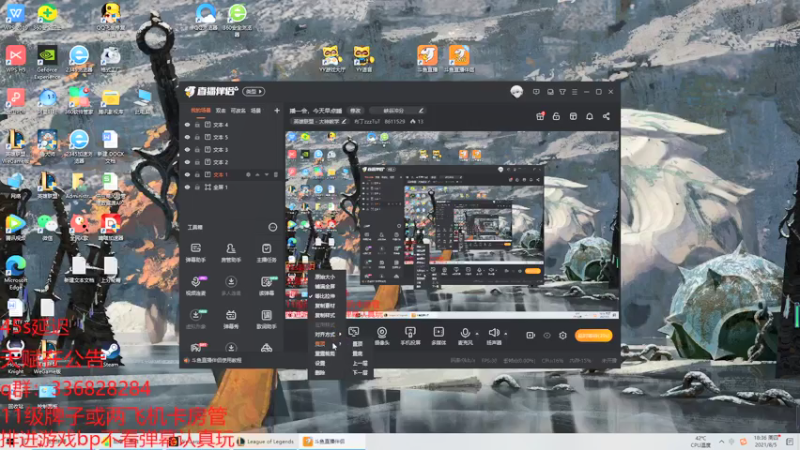Start live streaming with orange button
This screenshot has width=800, height=450.
593,335
